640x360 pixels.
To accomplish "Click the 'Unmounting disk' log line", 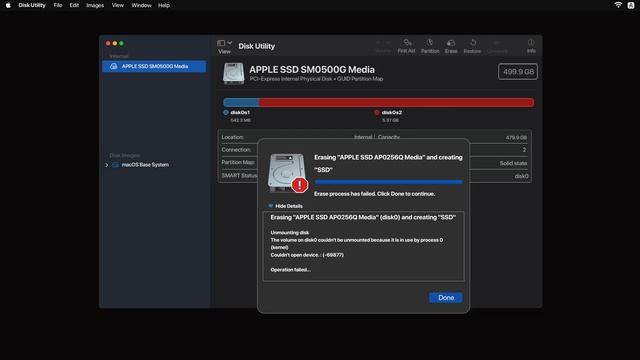I will (x=290, y=233).
